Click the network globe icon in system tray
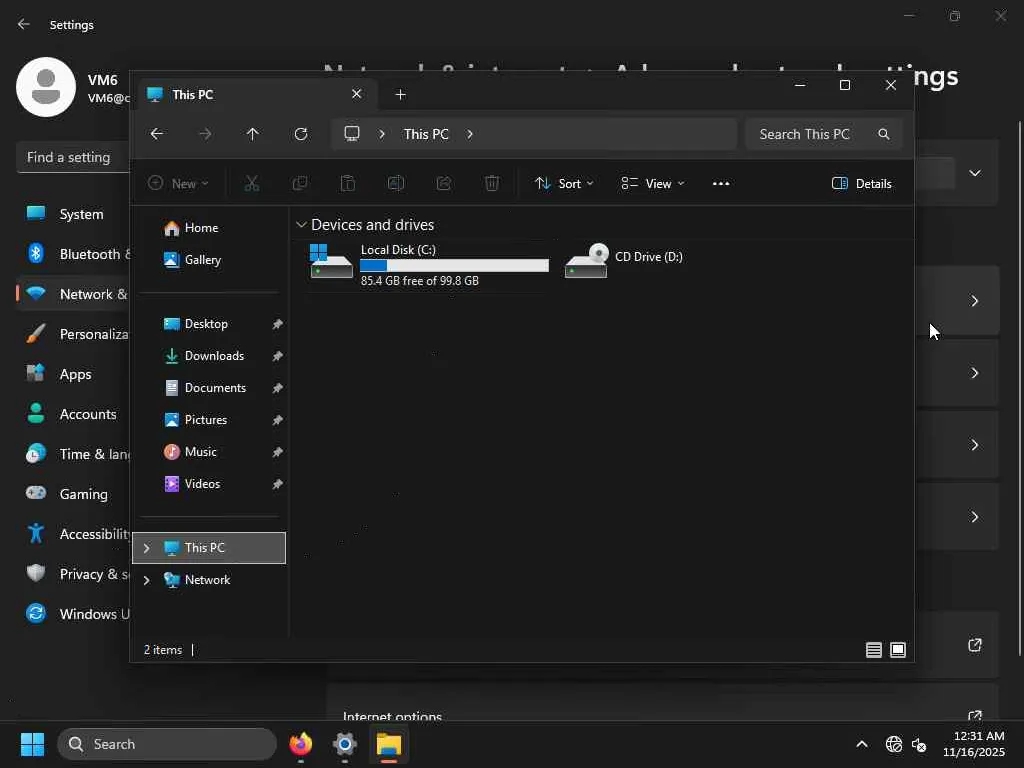The height and width of the screenshot is (768, 1024). [x=893, y=744]
